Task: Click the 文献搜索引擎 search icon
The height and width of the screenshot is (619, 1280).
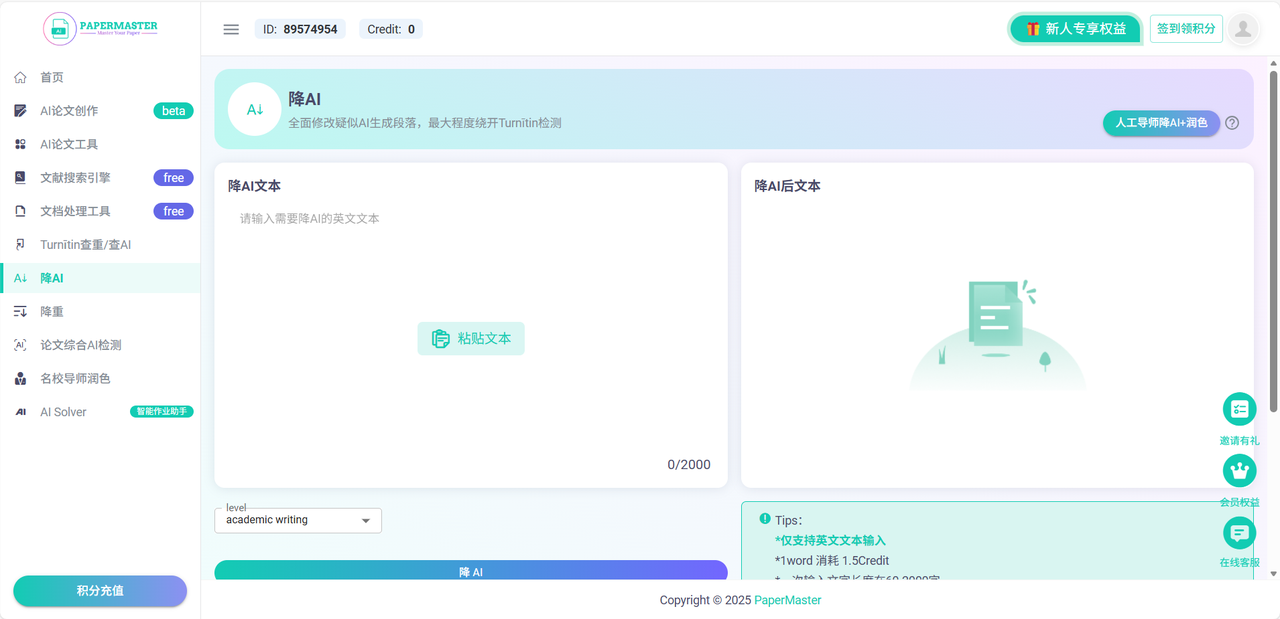Action: pos(20,178)
